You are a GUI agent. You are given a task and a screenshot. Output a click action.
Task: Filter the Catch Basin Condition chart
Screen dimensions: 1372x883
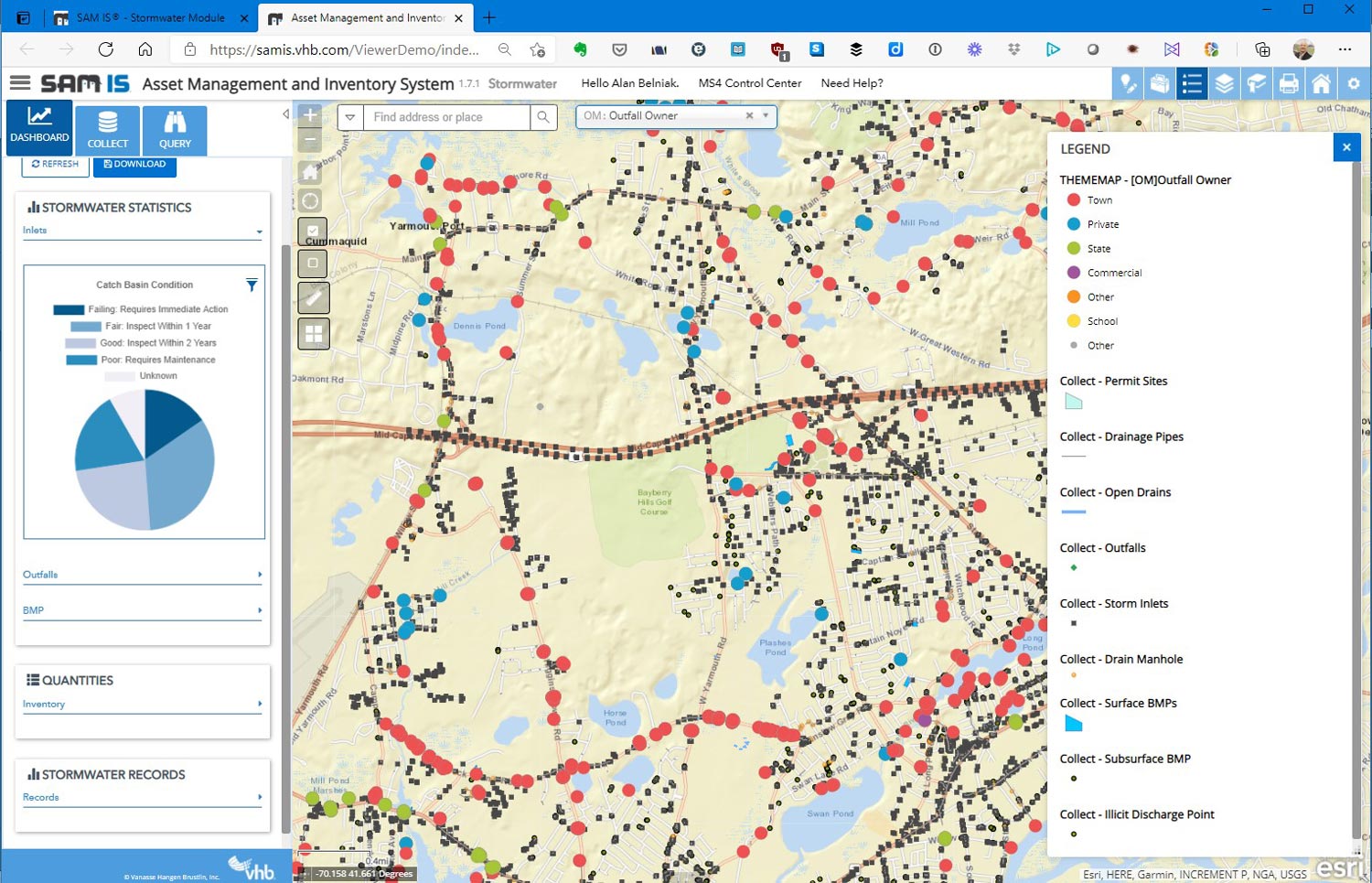click(x=252, y=285)
